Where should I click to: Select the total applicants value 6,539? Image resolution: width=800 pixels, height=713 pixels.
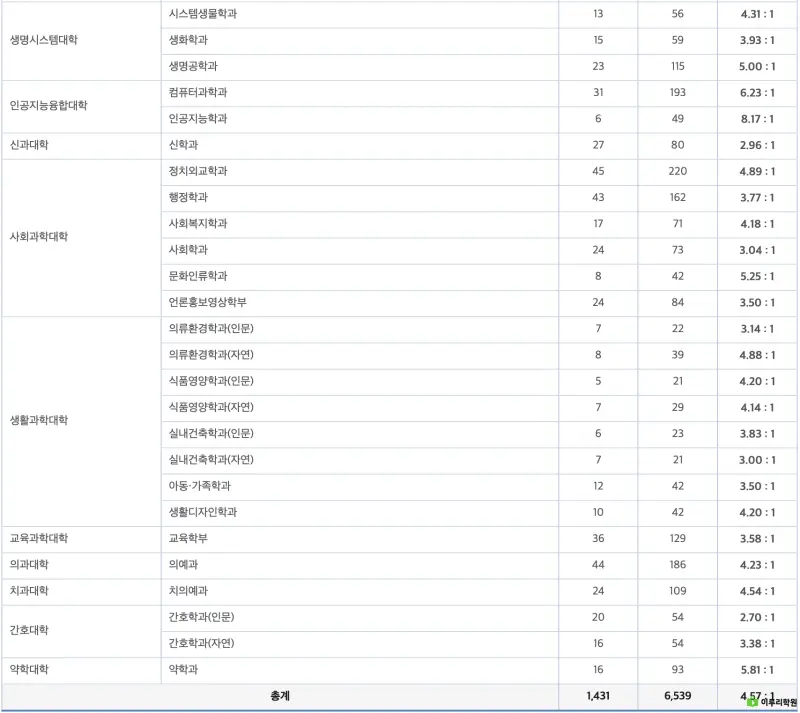click(x=678, y=696)
